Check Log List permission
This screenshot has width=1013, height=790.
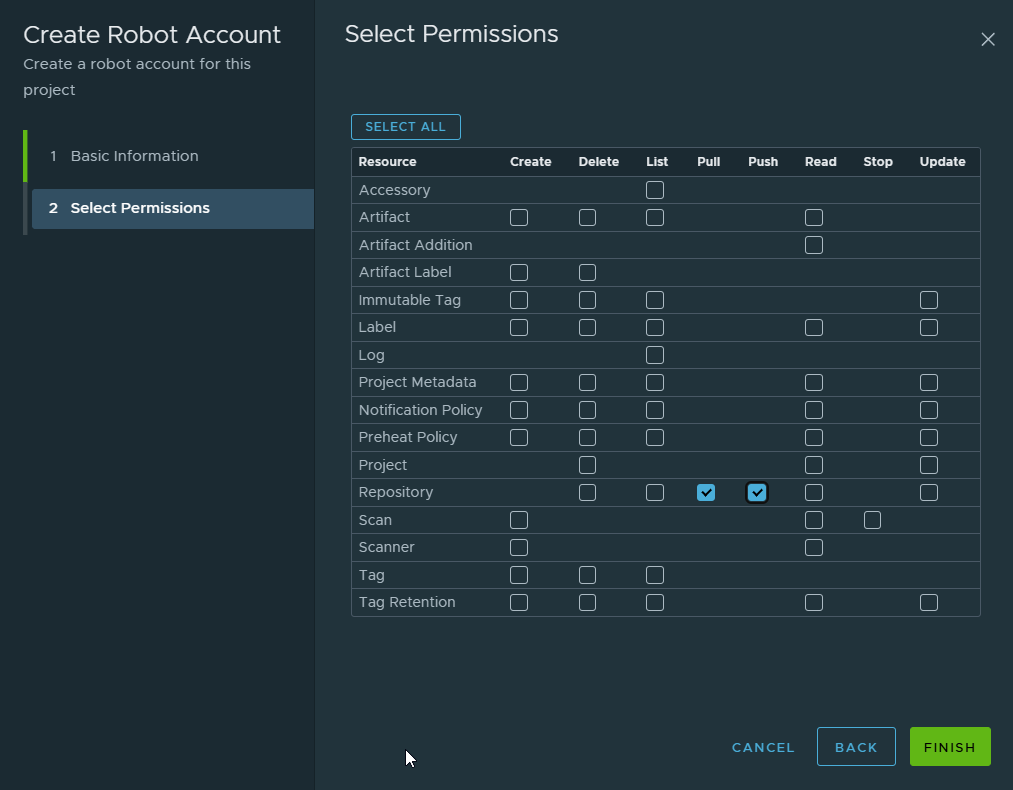[x=655, y=355]
